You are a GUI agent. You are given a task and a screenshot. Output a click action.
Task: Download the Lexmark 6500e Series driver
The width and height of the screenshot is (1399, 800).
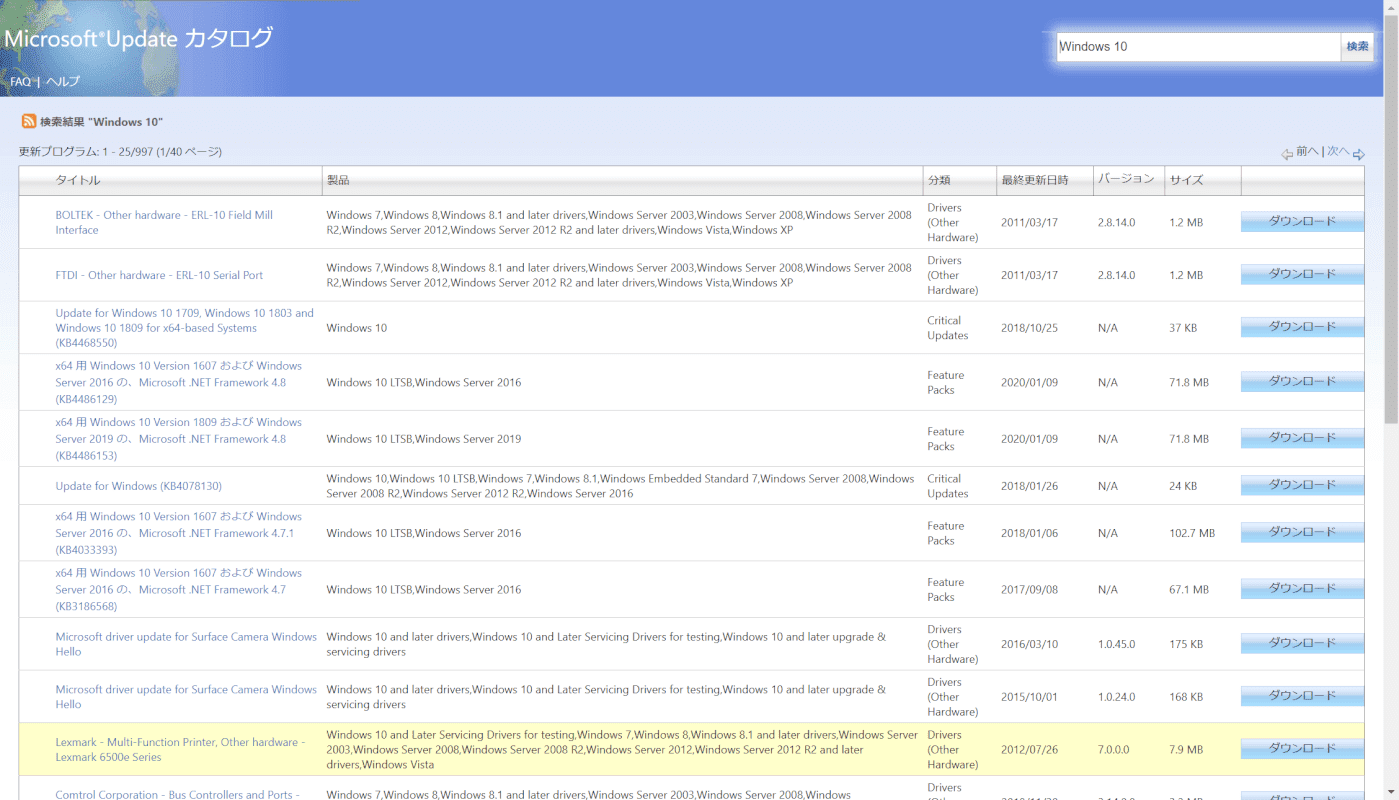pyautogui.click(x=1302, y=749)
